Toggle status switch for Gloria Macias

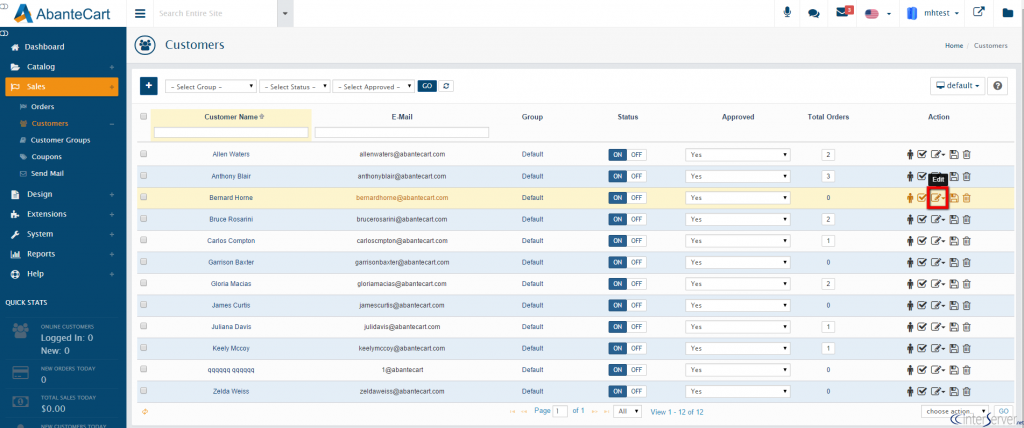pyautogui.click(x=628, y=284)
